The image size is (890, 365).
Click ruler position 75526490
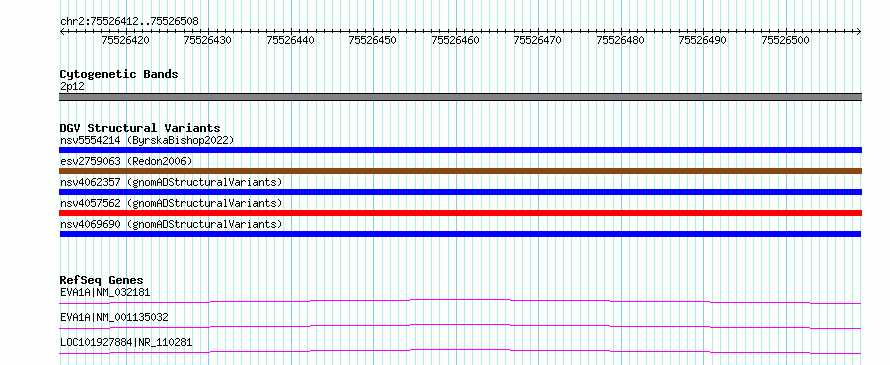coord(703,41)
